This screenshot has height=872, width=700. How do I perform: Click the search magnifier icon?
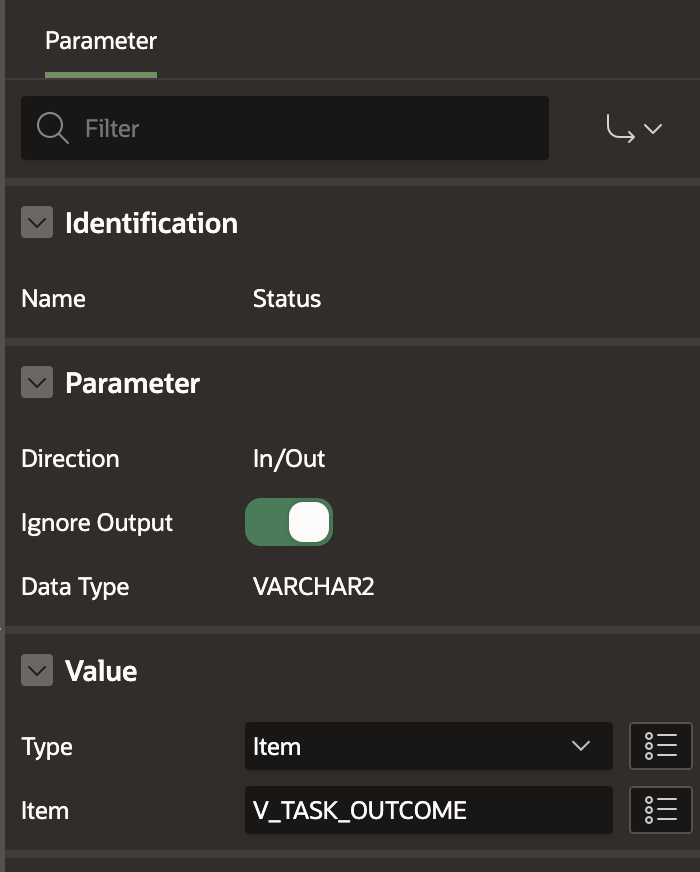(52, 128)
